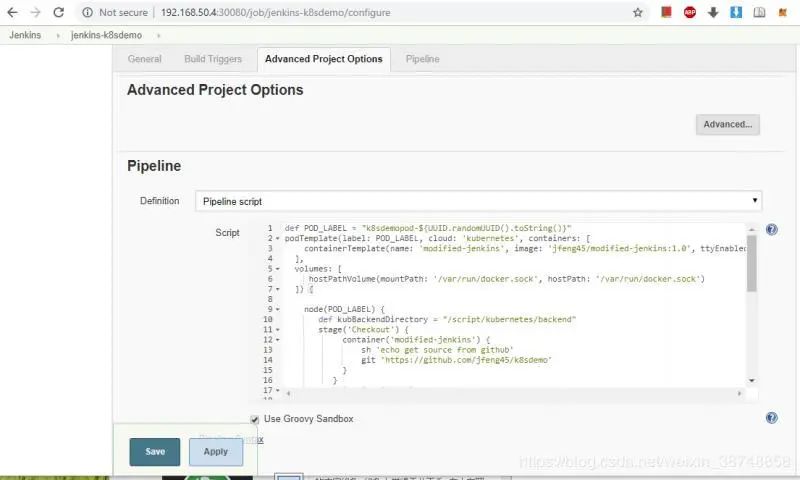
Task: Click the script editor vertical scrollbar
Action: click(751, 260)
